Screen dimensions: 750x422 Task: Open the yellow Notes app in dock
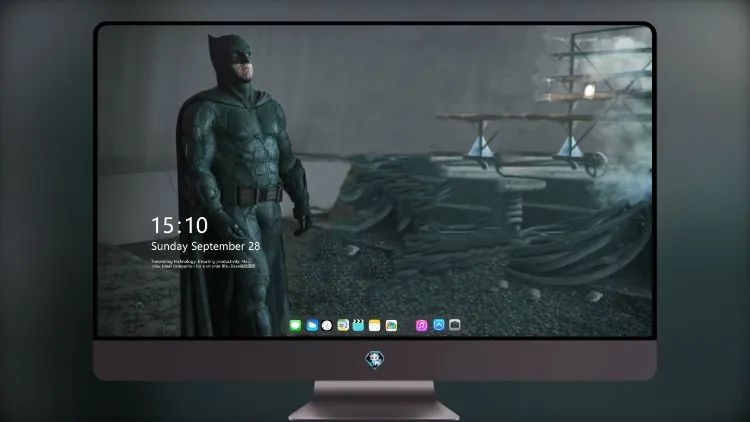(375, 325)
